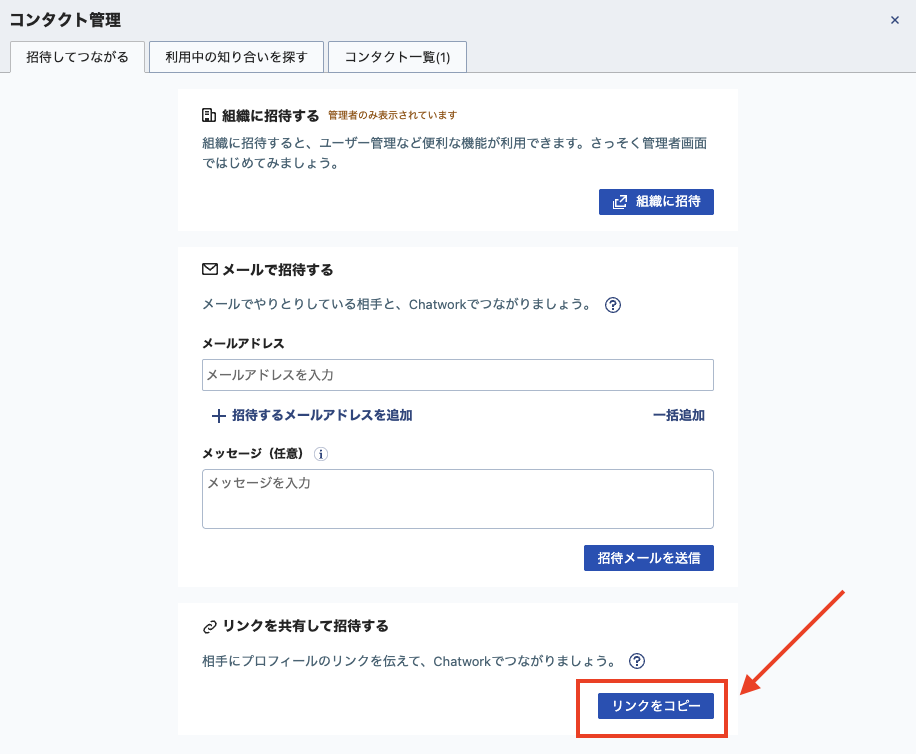Click the info icon next to メッセージ（任意）
The image size is (916, 754).
pos(321,454)
